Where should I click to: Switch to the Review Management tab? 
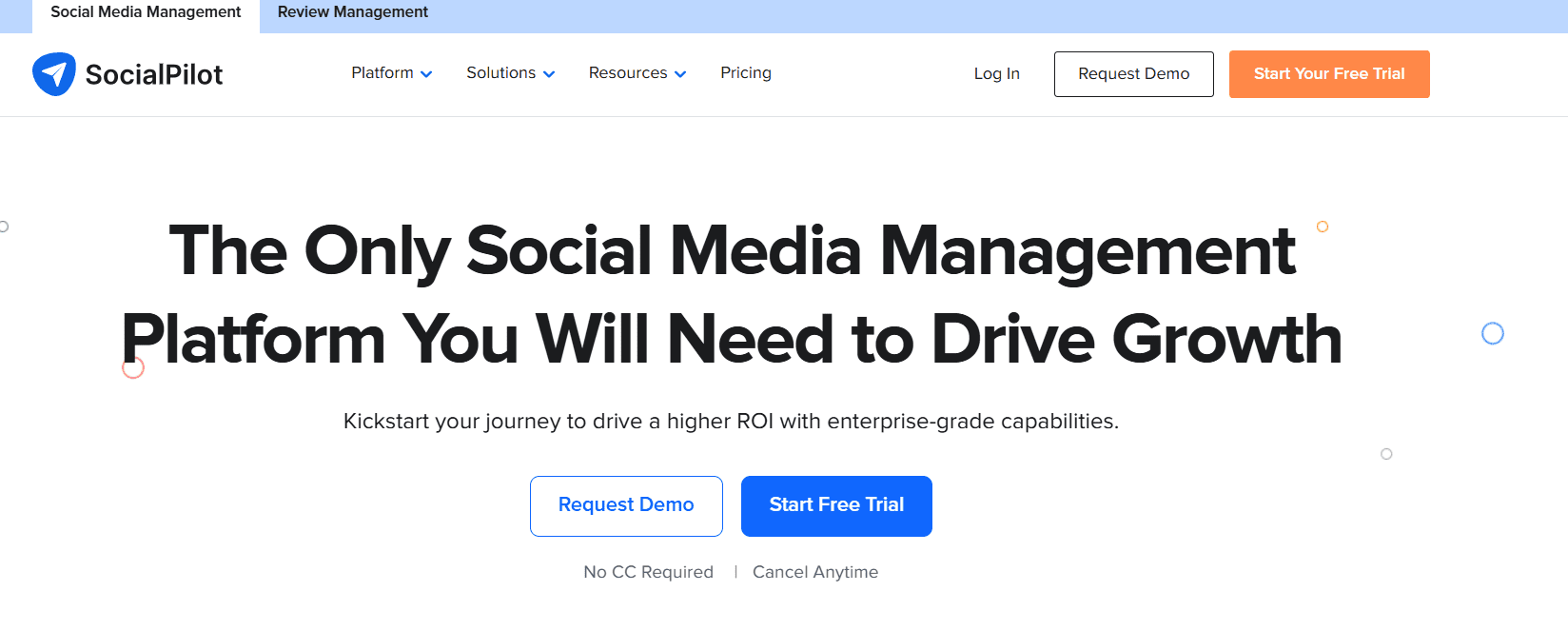pyautogui.click(x=352, y=12)
